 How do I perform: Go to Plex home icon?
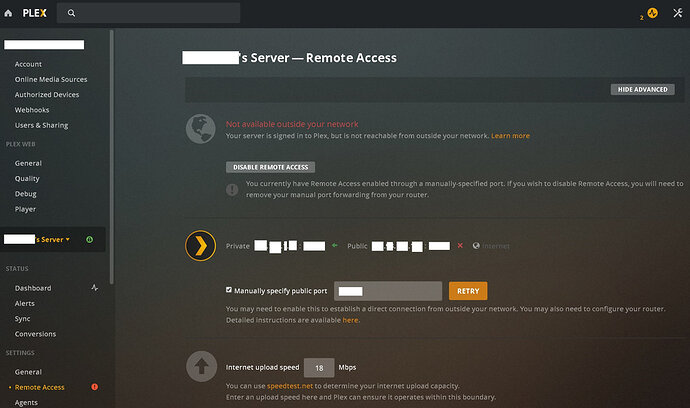(x=8, y=13)
